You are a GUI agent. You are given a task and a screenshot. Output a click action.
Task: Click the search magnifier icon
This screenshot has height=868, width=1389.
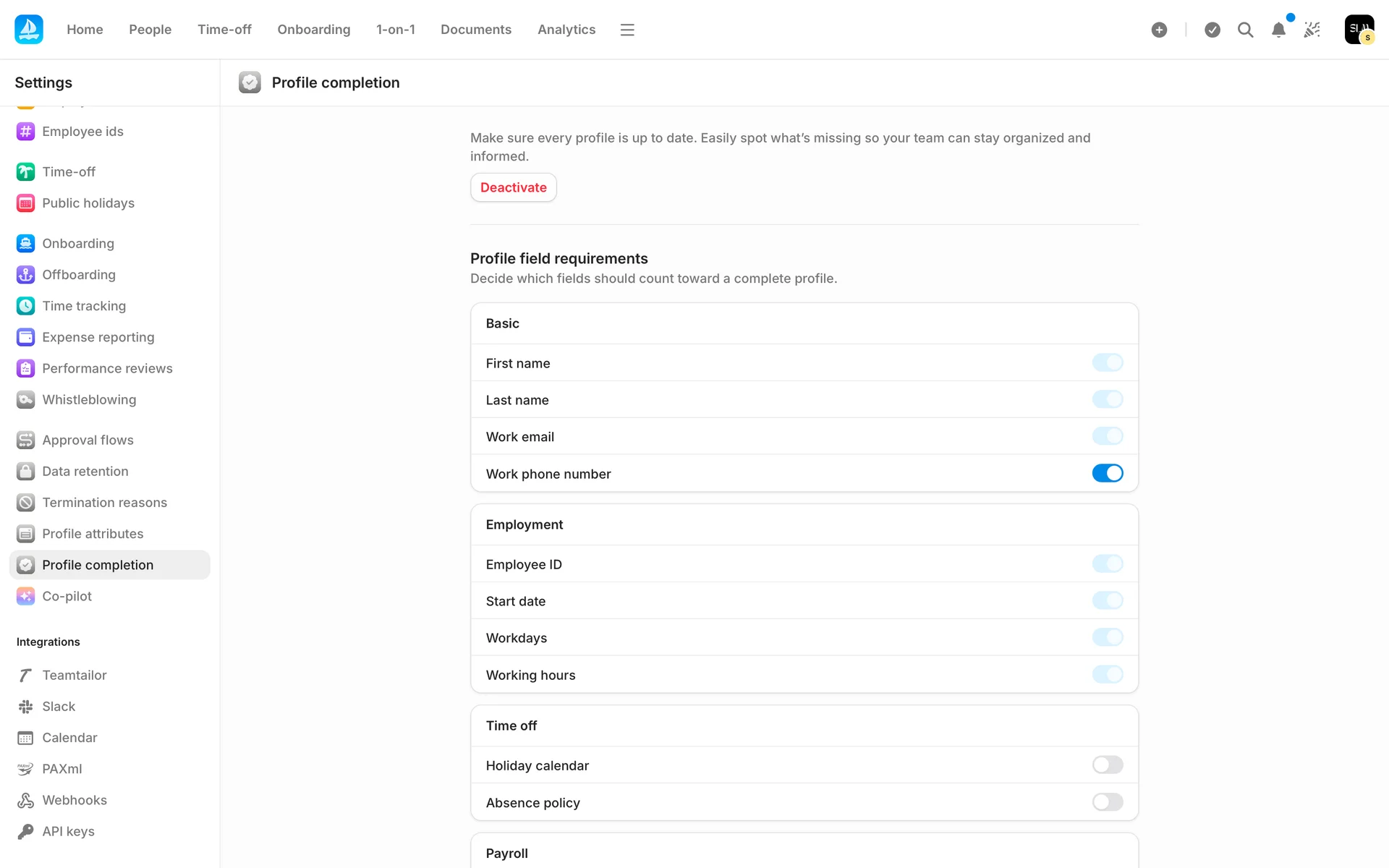pos(1245,30)
